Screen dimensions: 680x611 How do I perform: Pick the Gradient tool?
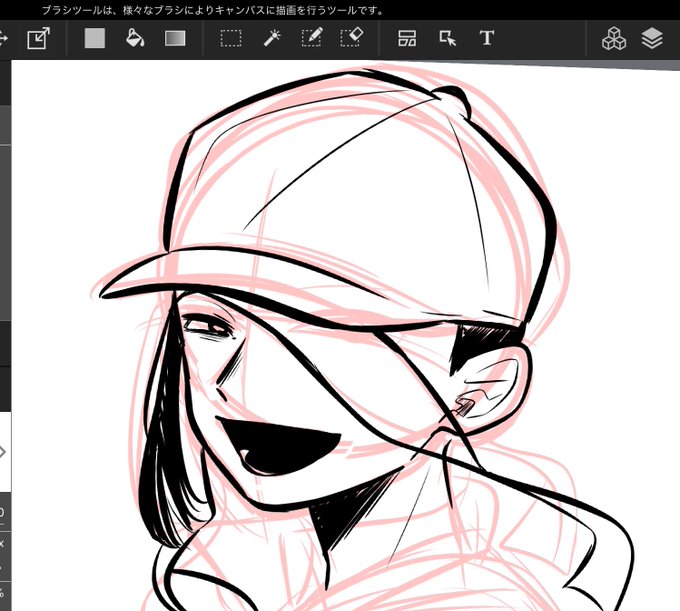175,38
